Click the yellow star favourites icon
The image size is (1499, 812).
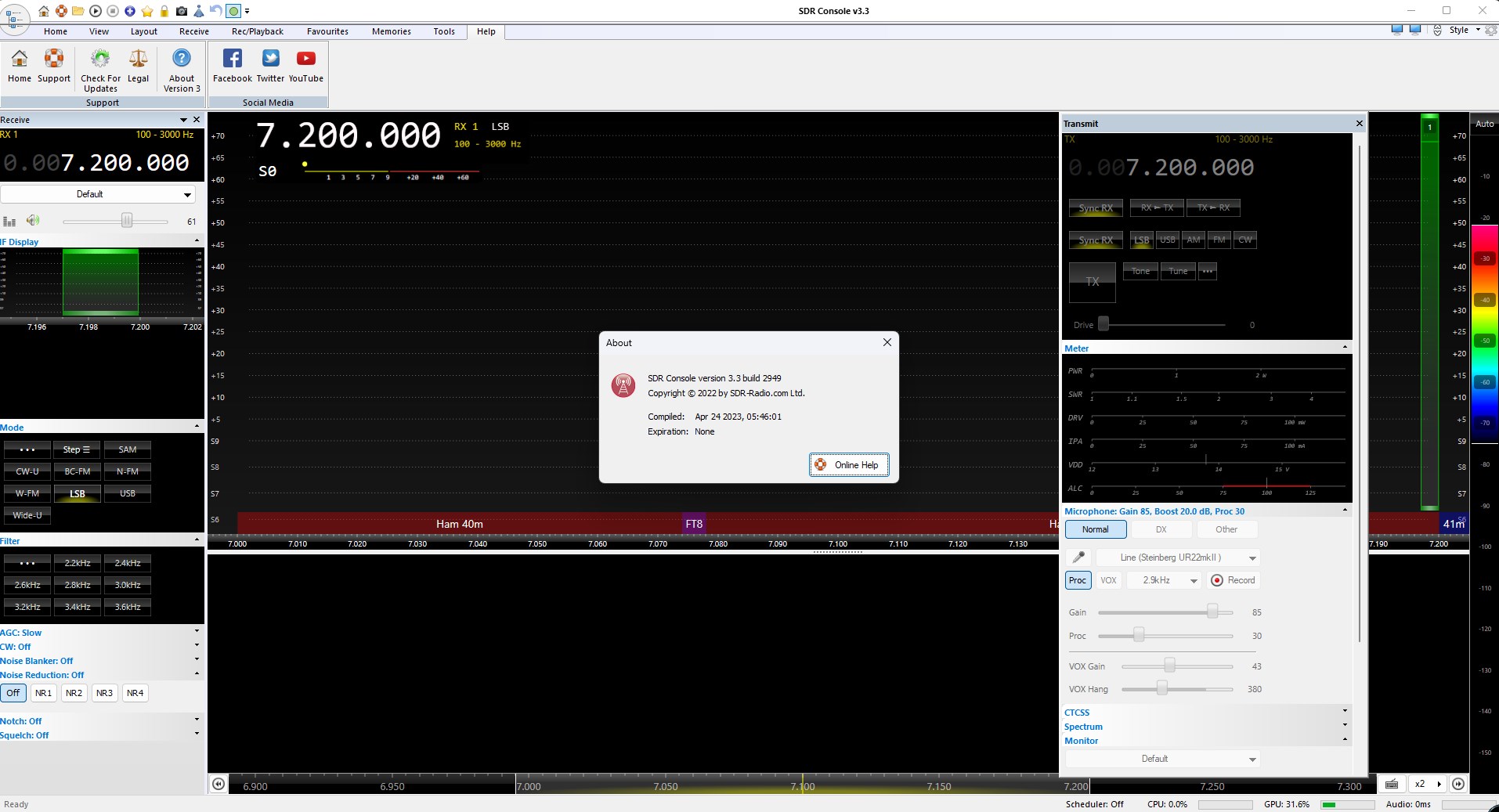[x=147, y=11]
